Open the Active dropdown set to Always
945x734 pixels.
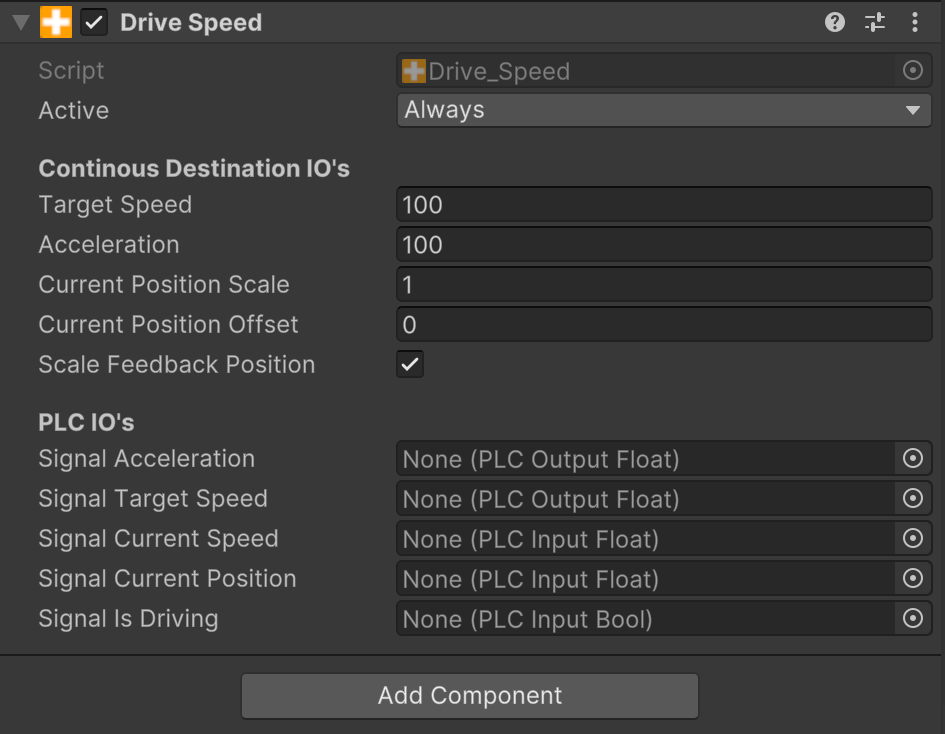point(664,110)
